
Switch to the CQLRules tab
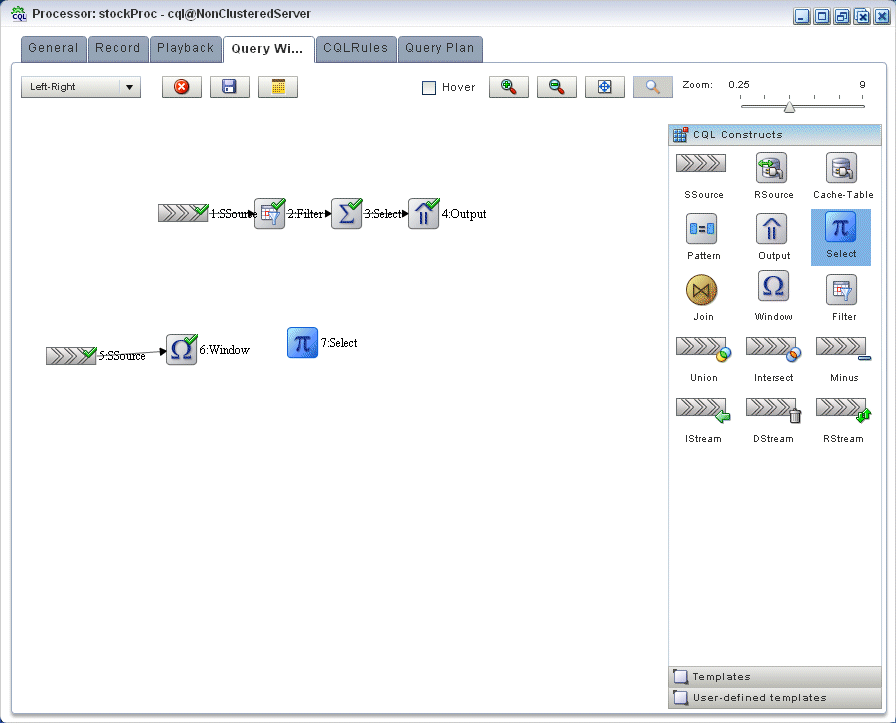(355, 49)
